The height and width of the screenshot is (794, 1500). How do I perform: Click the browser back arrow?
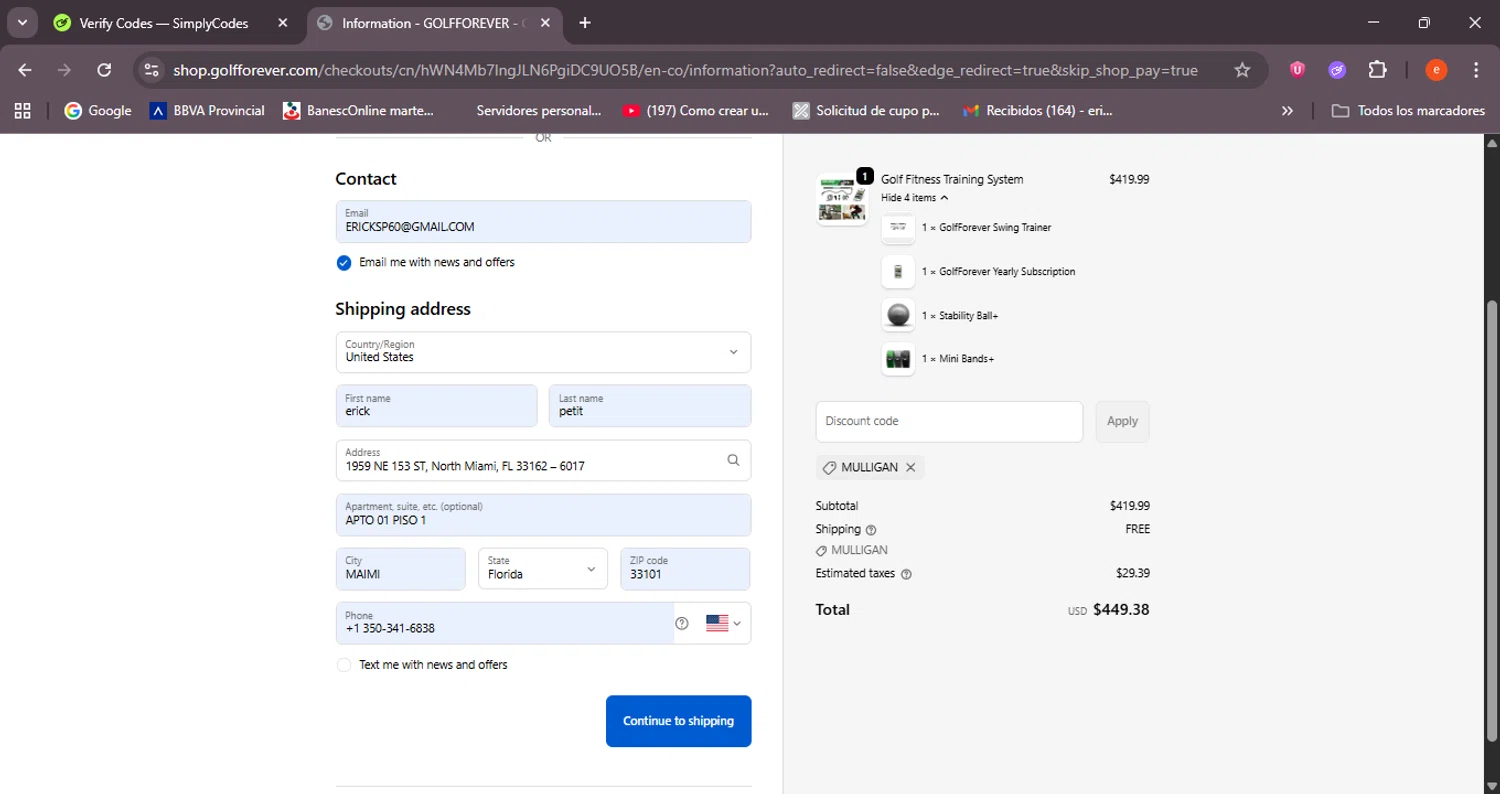tap(25, 70)
